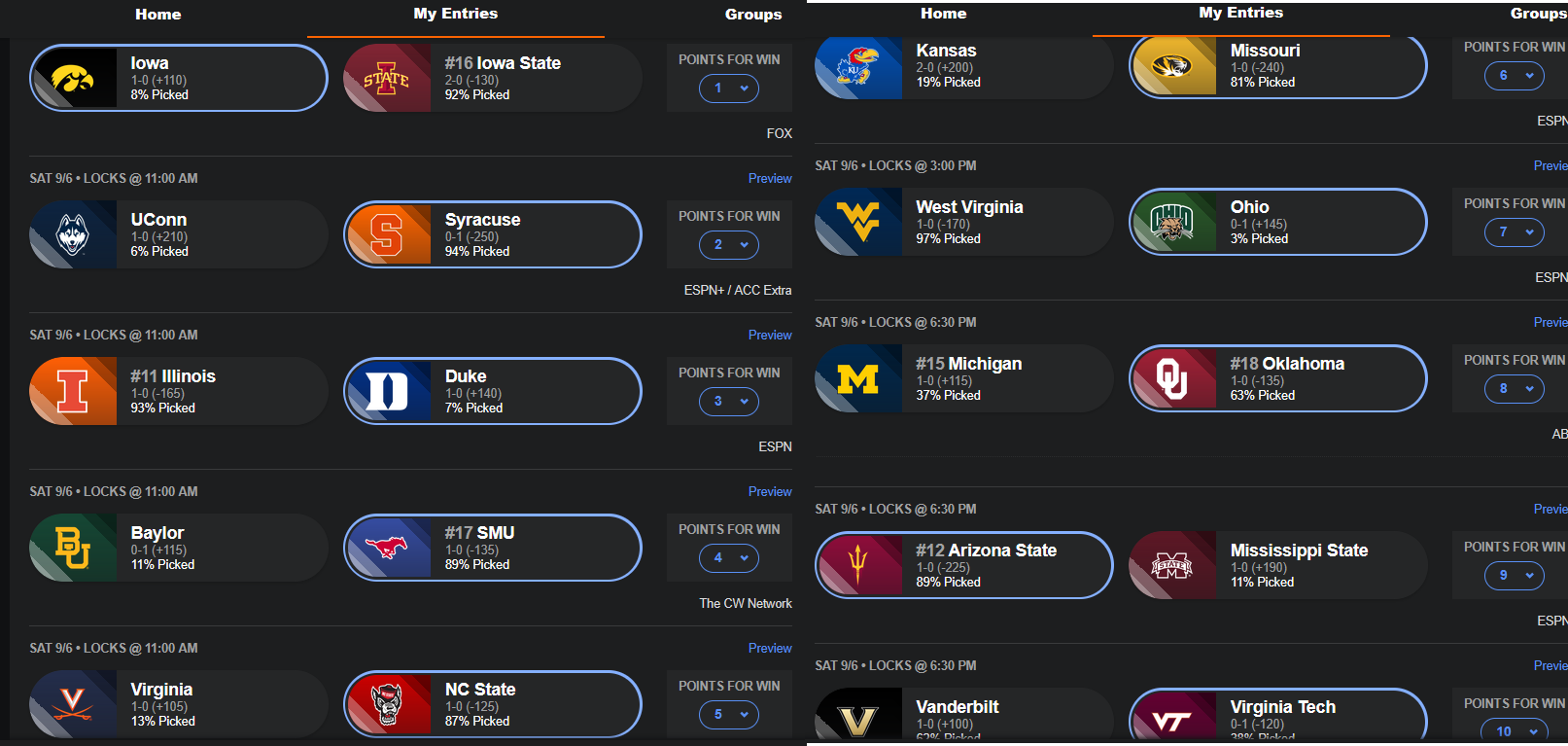
Task: Click the Mississippi State Bulldogs logo
Action: 1172,565
